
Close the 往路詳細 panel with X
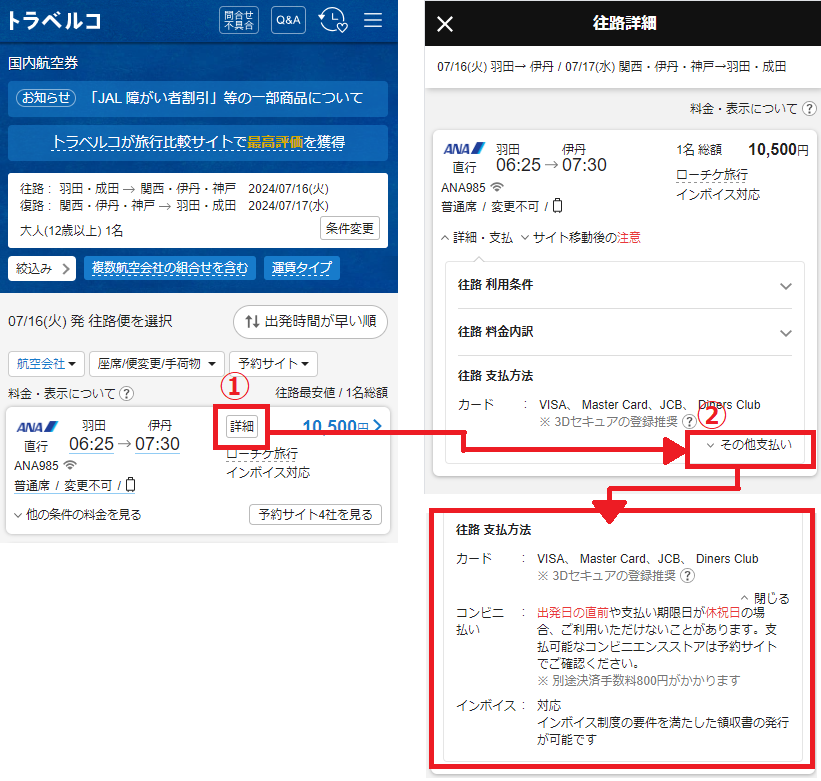[446, 24]
